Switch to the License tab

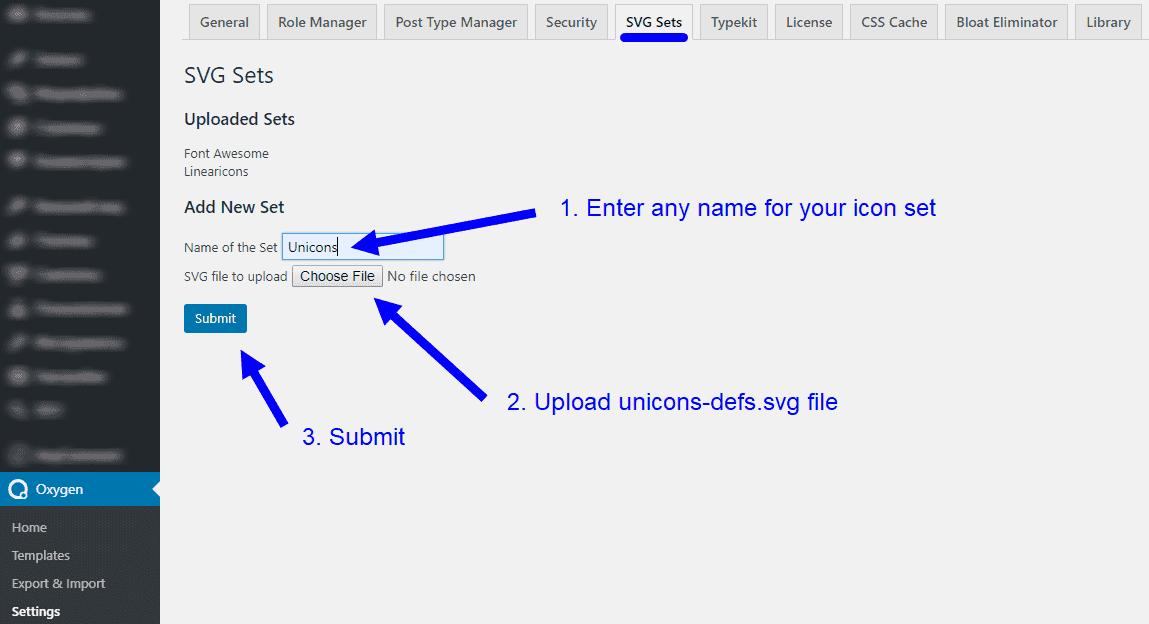coord(808,22)
